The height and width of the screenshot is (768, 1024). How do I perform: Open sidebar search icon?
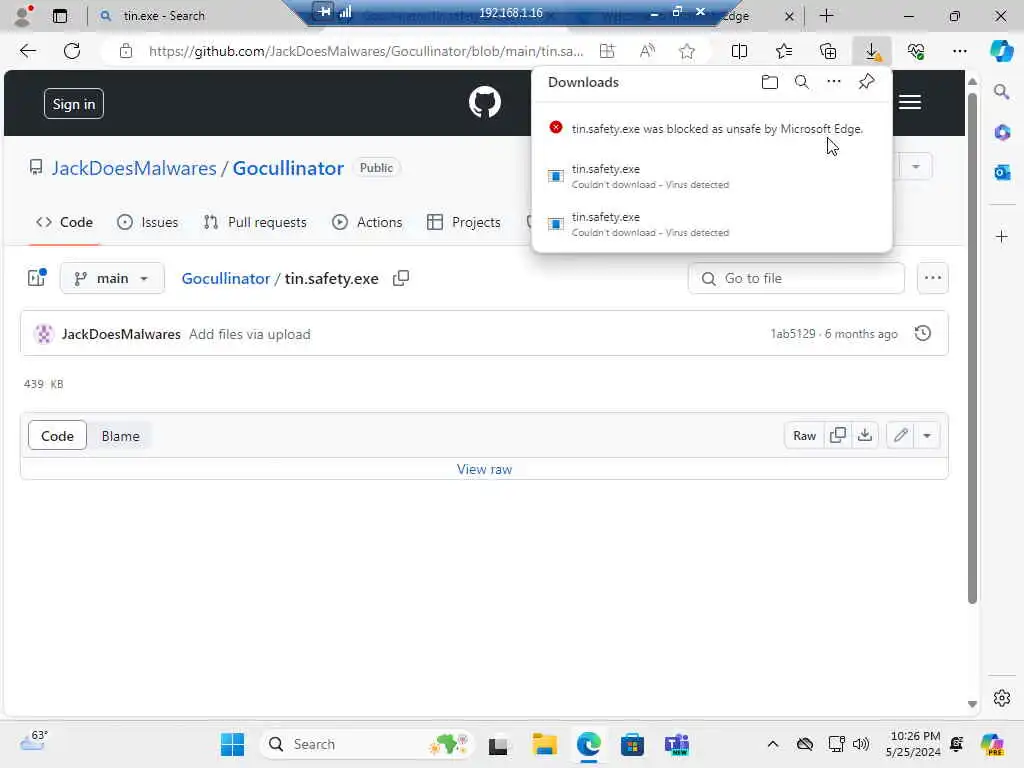tap(1001, 92)
